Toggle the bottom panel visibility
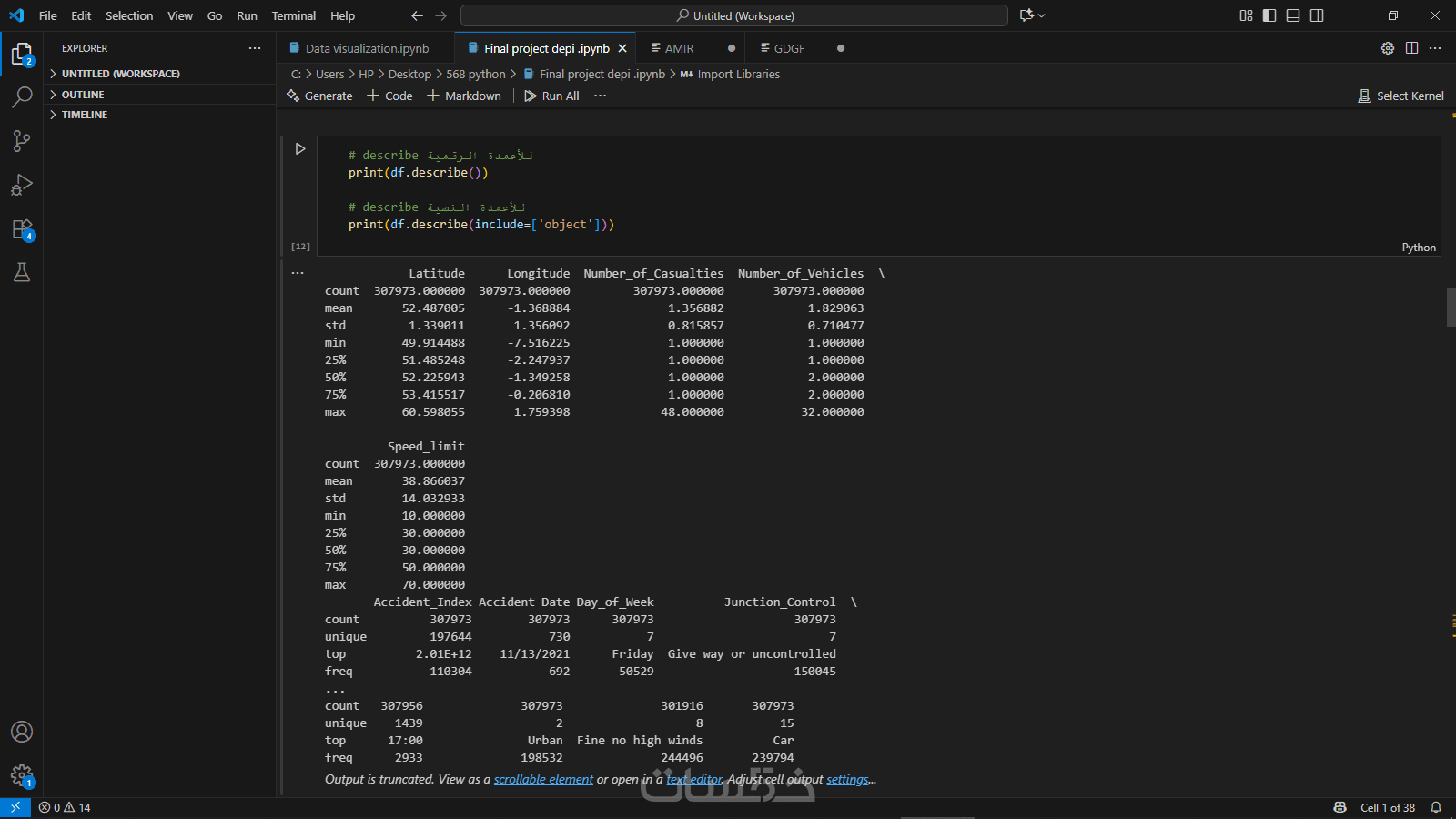The image size is (1456, 819). [1293, 15]
